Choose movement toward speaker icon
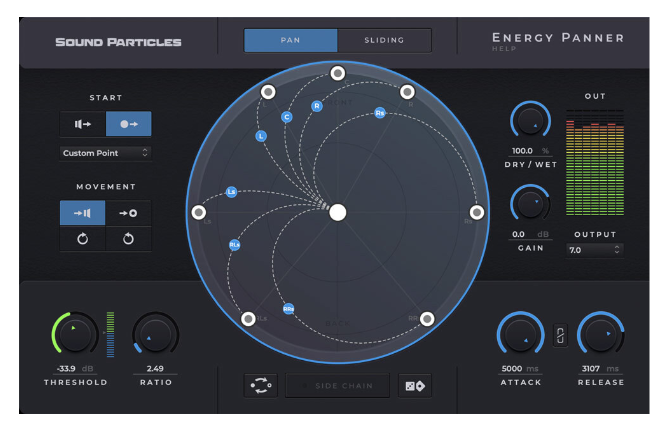This screenshot has width=670, height=440. pyautogui.click(x=82, y=213)
